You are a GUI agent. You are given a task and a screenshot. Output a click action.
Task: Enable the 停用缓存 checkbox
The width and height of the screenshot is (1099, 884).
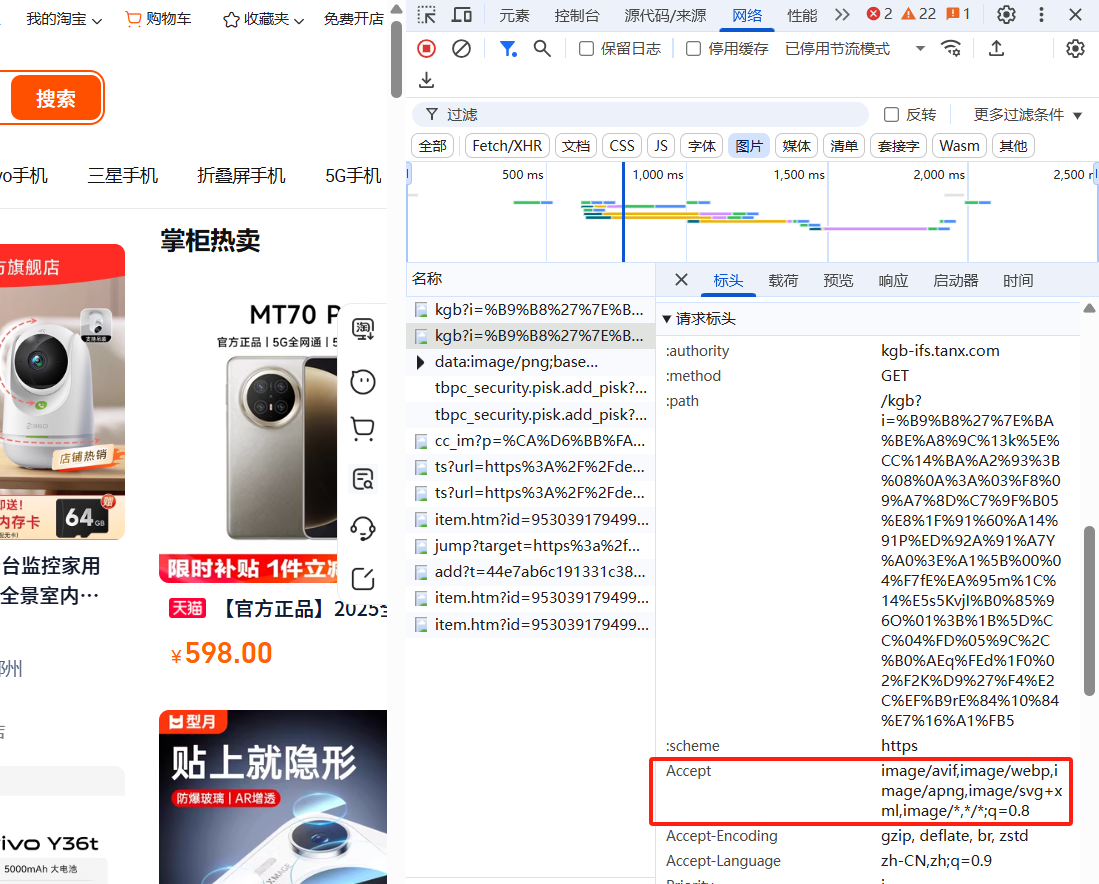693,48
